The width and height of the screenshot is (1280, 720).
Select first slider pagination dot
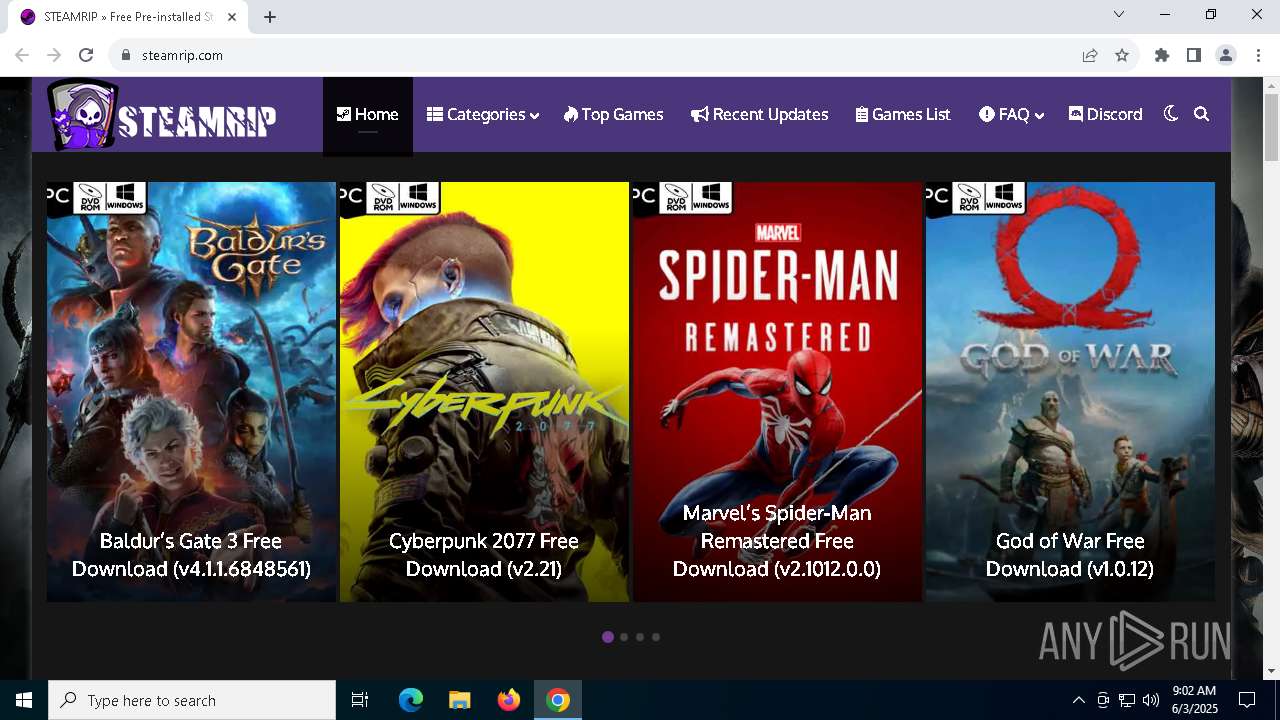(x=608, y=637)
